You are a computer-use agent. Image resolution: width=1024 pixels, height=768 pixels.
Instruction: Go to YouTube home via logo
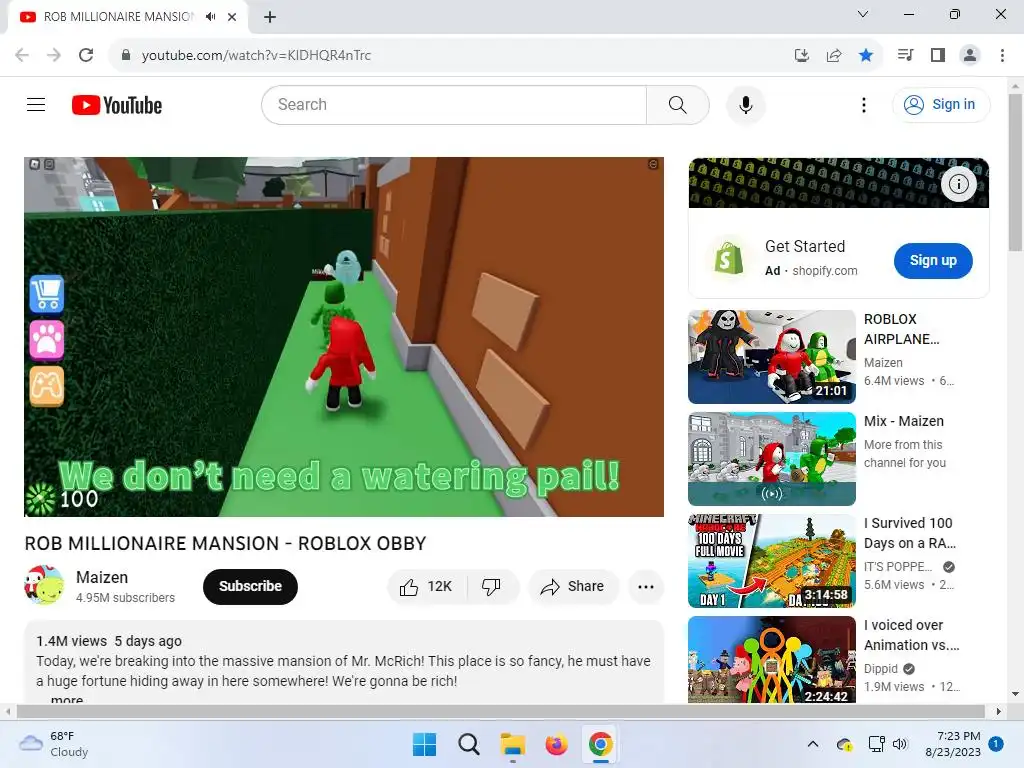pos(117,105)
